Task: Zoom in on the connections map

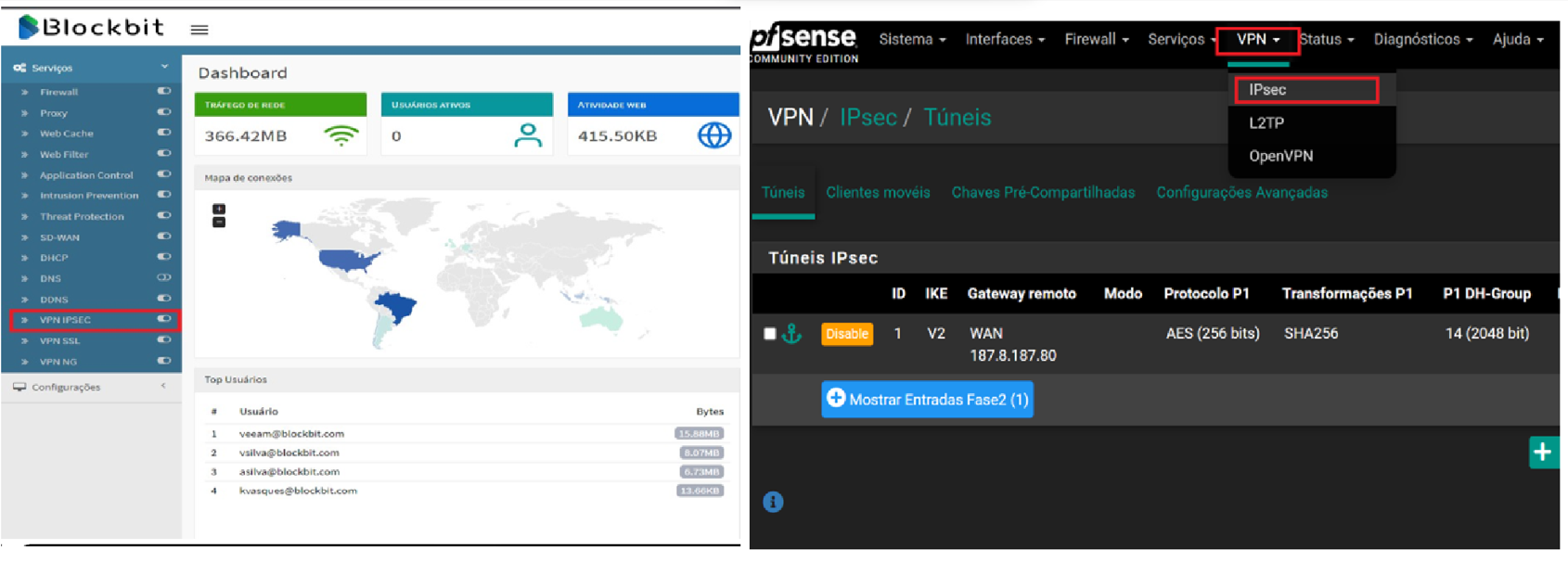Action: point(219,209)
